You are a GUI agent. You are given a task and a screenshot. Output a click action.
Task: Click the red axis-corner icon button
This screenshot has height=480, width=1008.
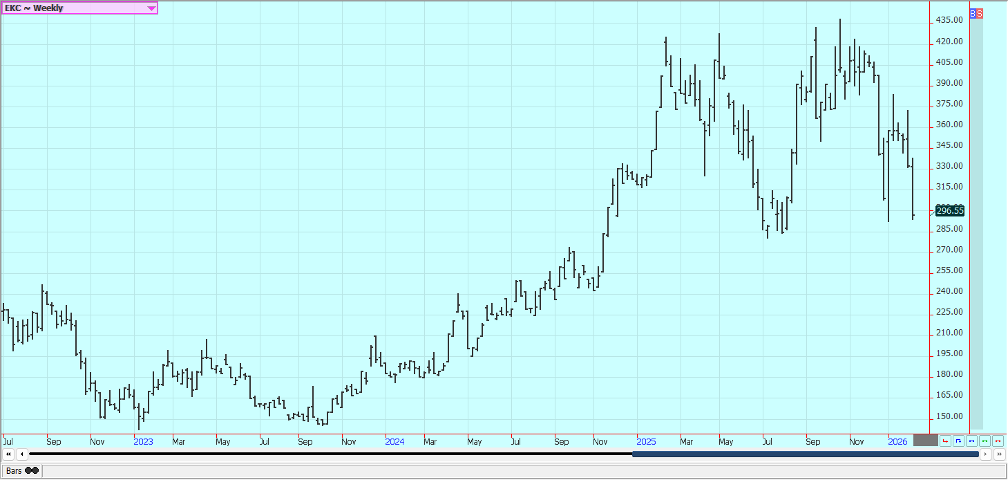945,440
